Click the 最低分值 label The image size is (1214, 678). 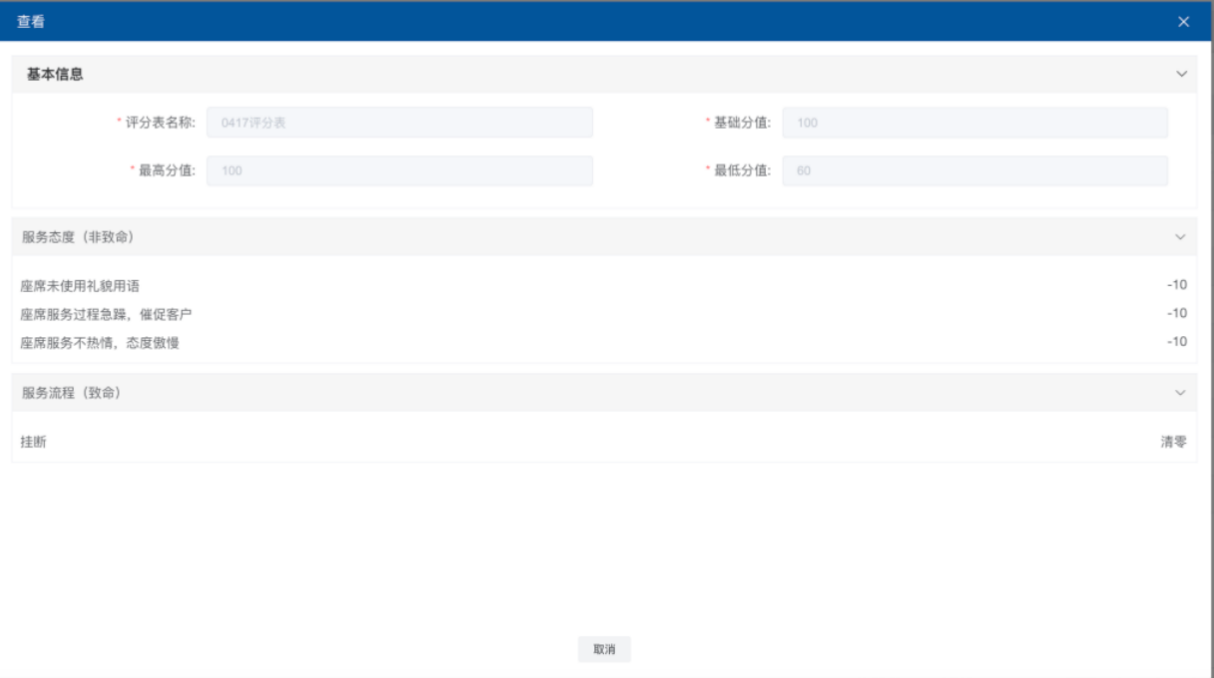coord(743,171)
